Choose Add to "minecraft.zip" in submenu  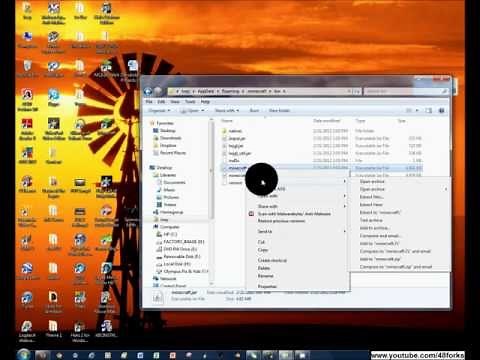point(380,259)
